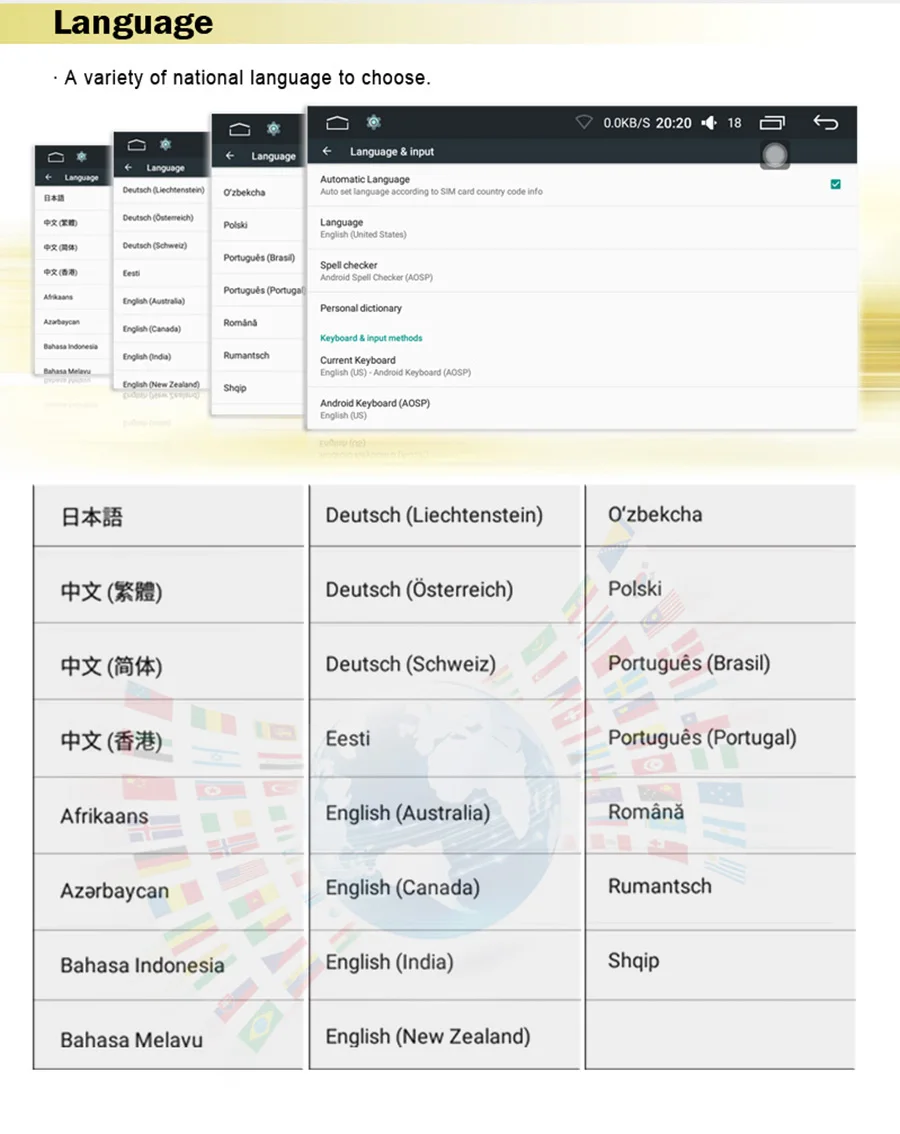The image size is (900, 1134).
Task: Toggle the Automatic Language checkbox
Action: (836, 184)
